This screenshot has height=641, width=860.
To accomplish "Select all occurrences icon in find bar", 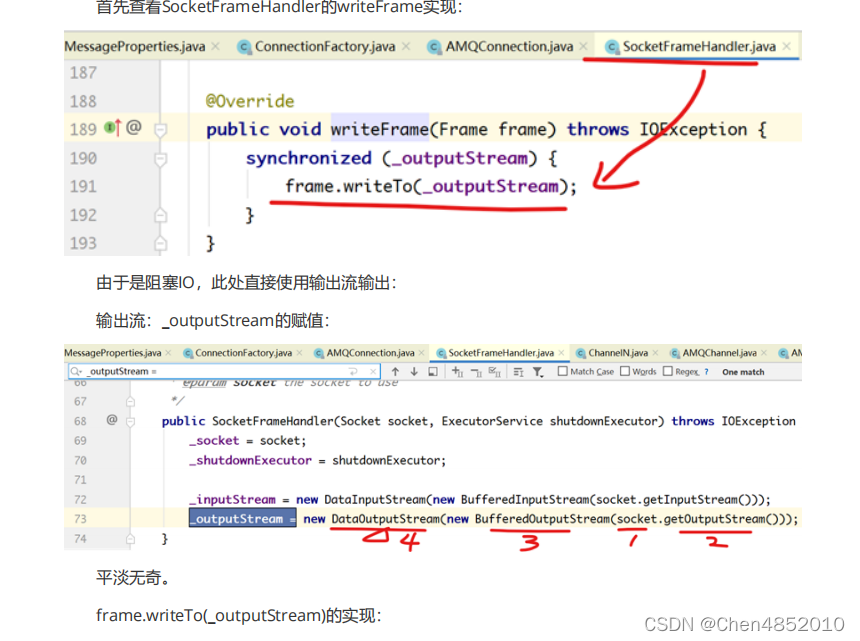I will click(x=495, y=372).
